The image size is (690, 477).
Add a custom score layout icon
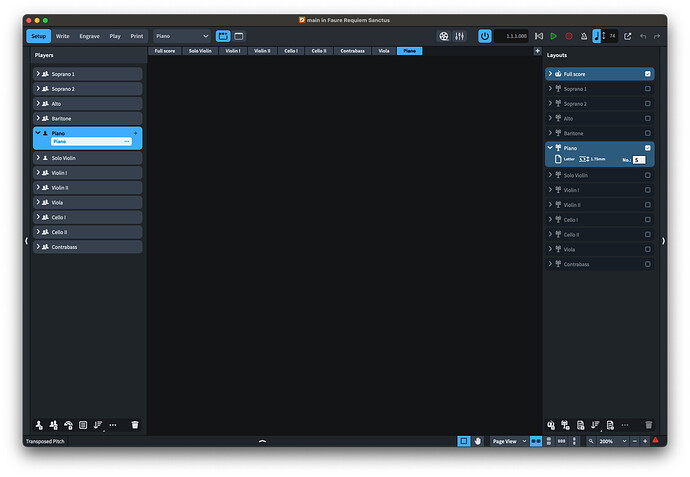(580, 425)
